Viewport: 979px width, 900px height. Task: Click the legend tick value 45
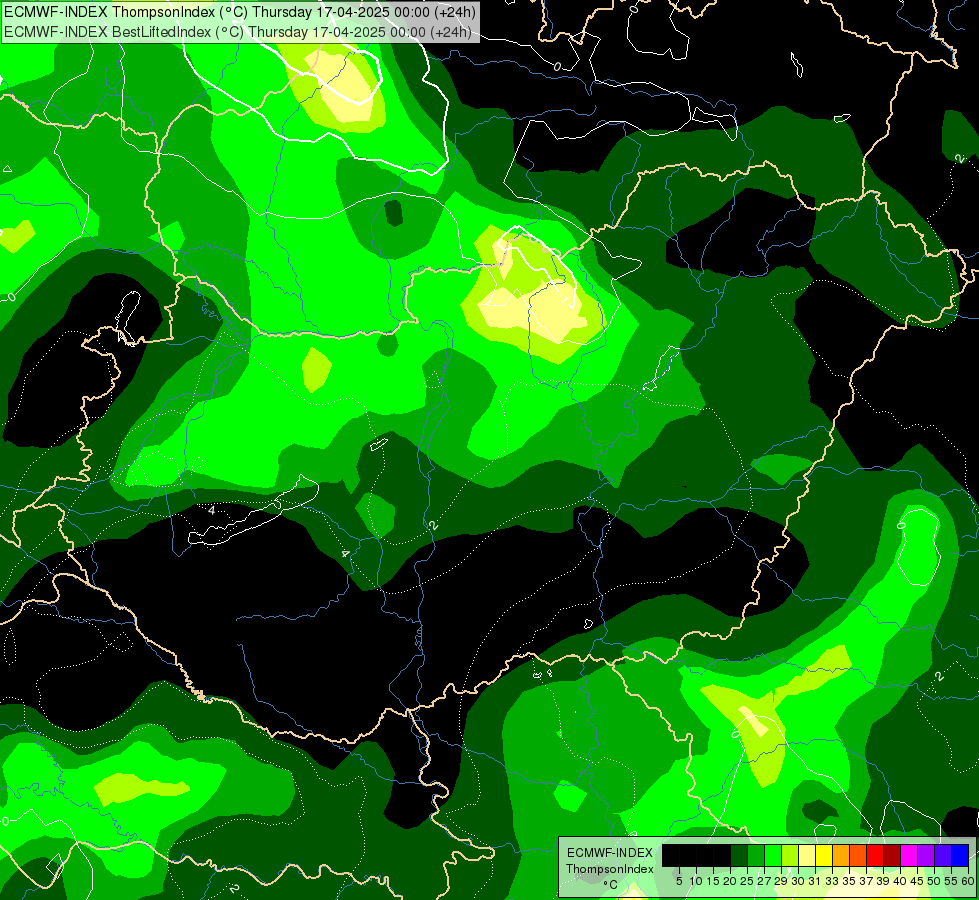[x=917, y=881]
